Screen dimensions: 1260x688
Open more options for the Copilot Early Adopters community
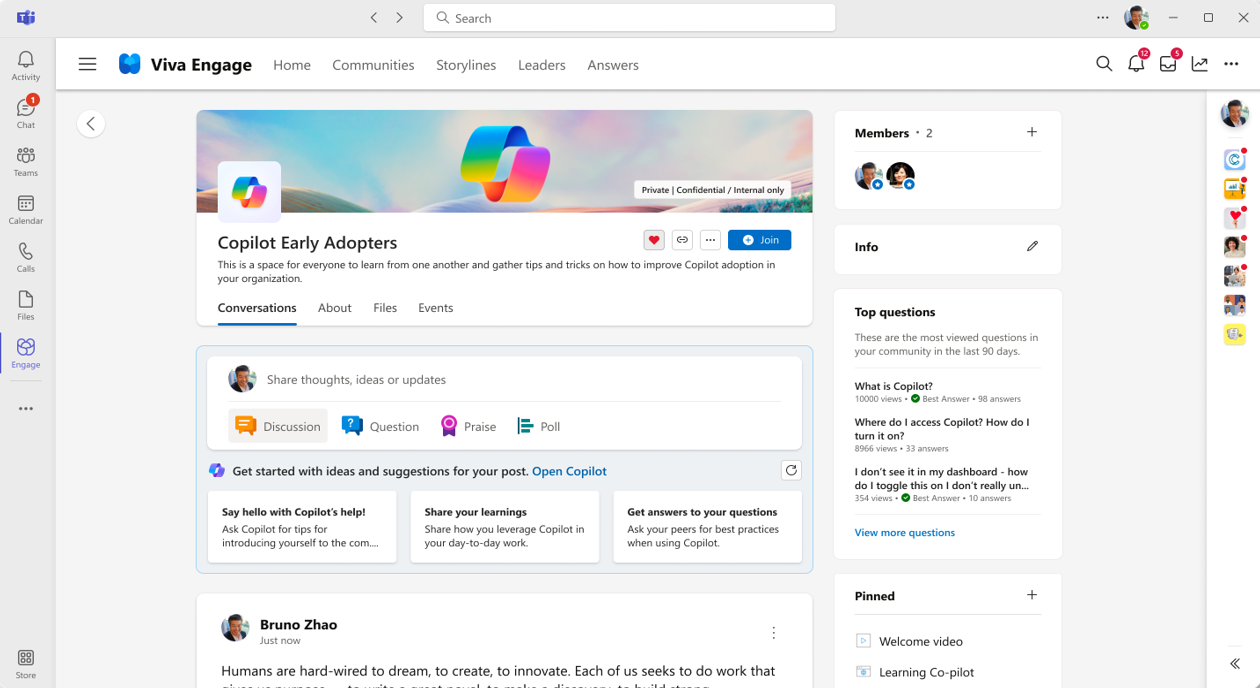coord(710,240)
